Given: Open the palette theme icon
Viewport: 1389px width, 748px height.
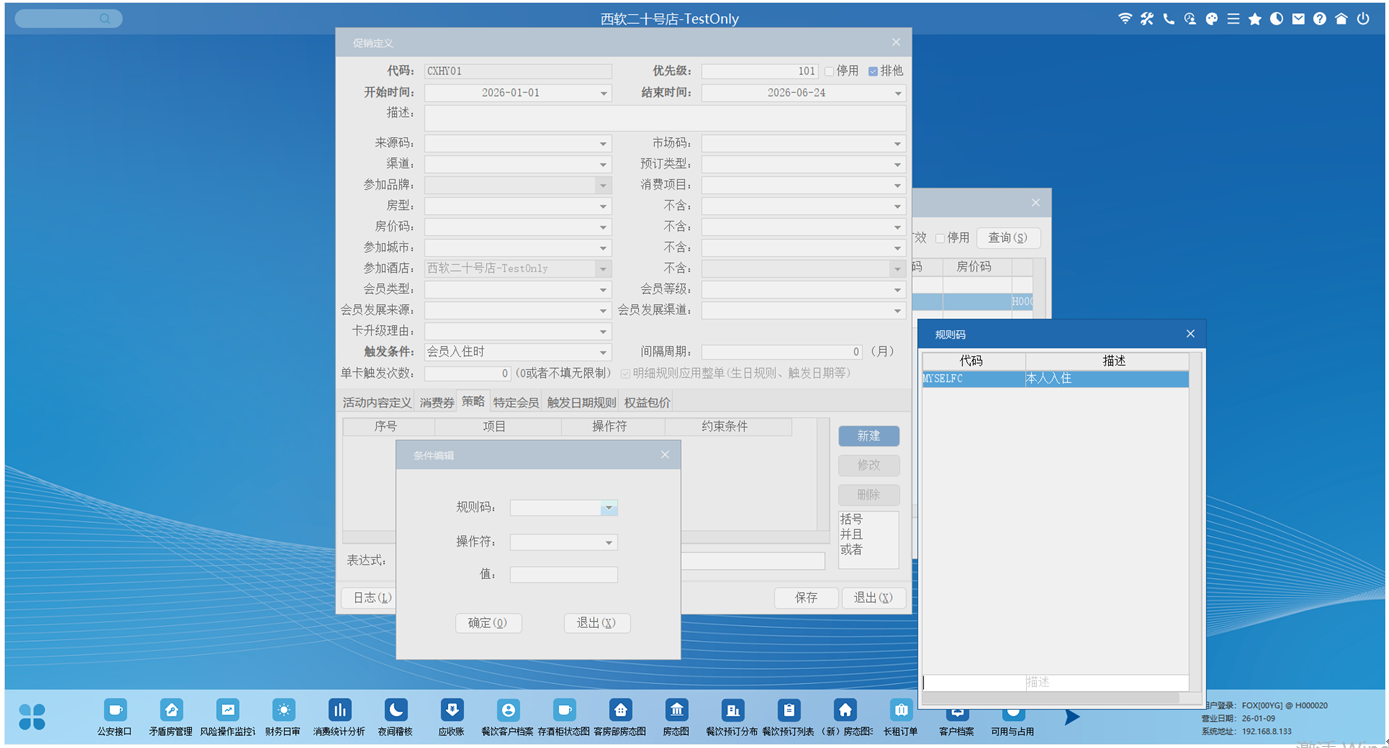Looking at the screenshot, I should click(1212, 18).
